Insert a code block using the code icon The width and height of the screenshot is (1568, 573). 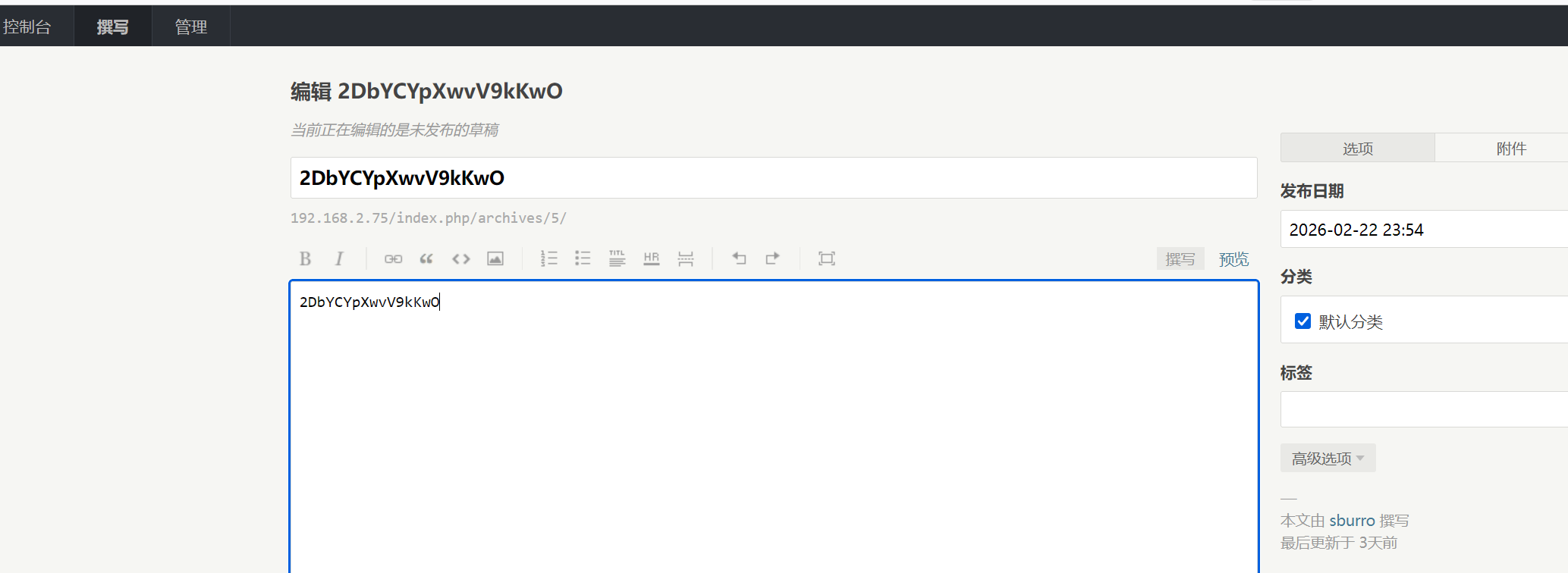point(460,259)
